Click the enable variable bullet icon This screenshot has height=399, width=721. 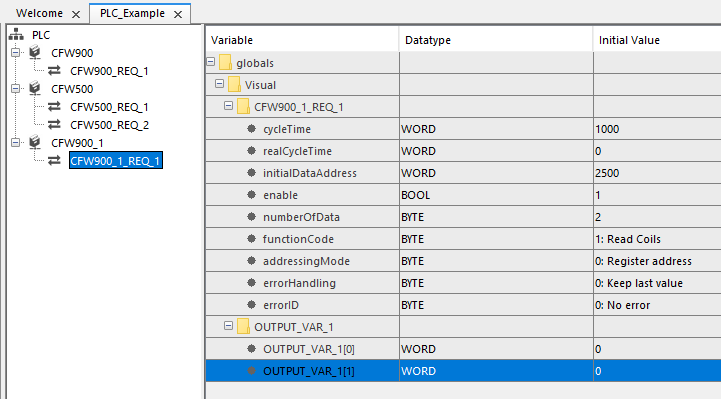pos(252,195)
